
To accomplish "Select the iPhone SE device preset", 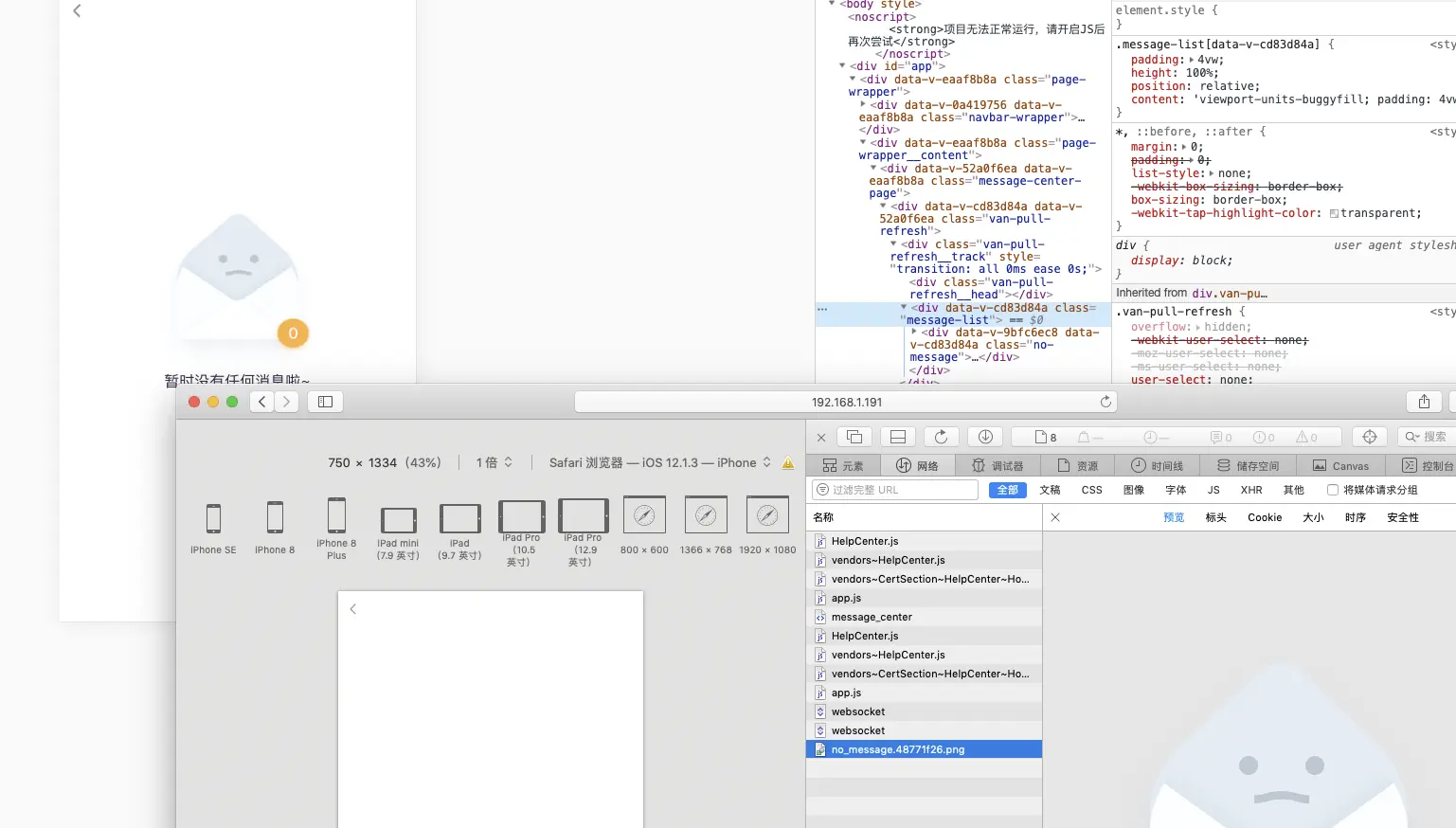I will pos(213,527).
